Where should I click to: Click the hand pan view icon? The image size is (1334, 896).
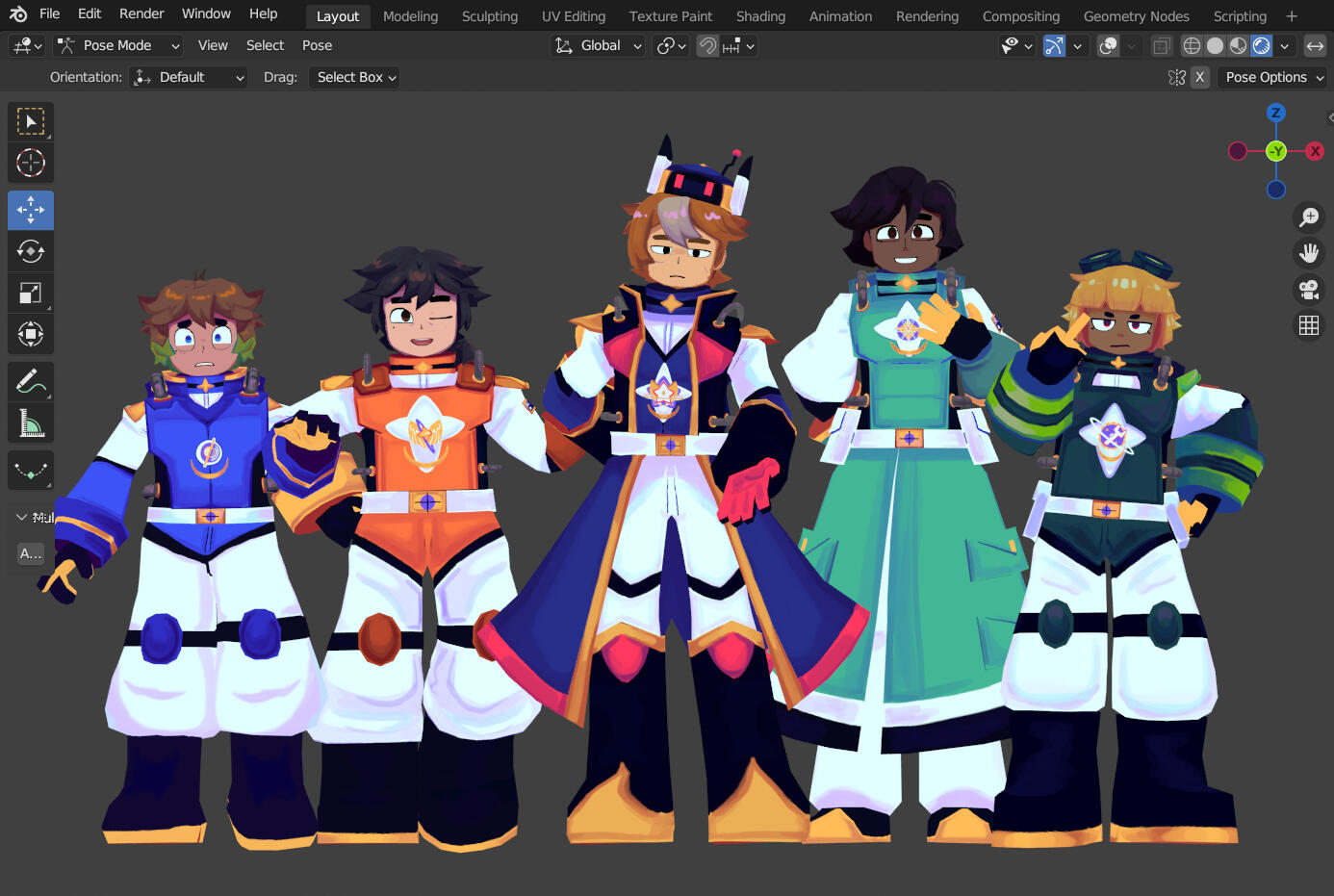[x=1309, y=253]
